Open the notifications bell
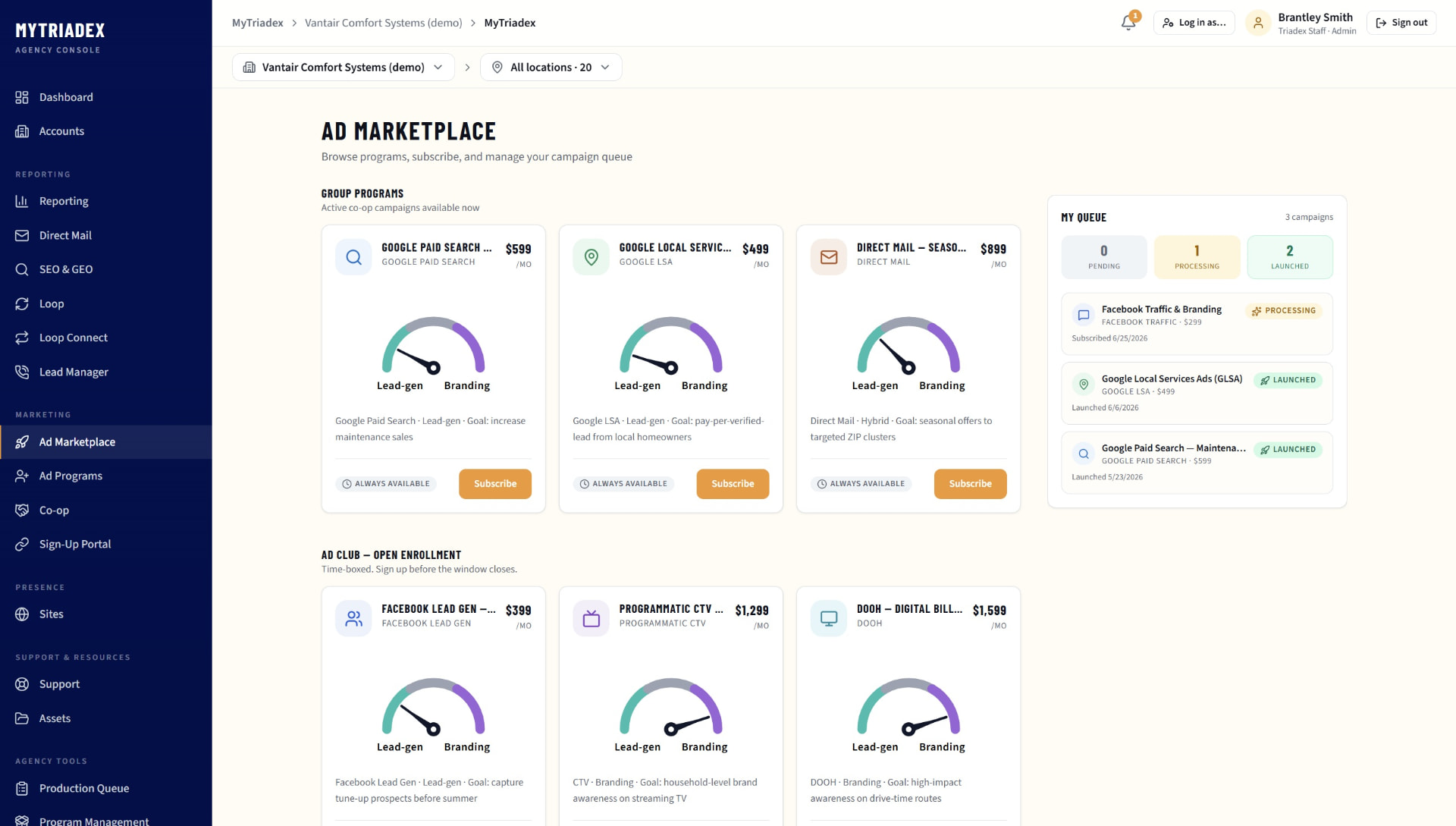 pyautogui.click(x=1128, y=23)
